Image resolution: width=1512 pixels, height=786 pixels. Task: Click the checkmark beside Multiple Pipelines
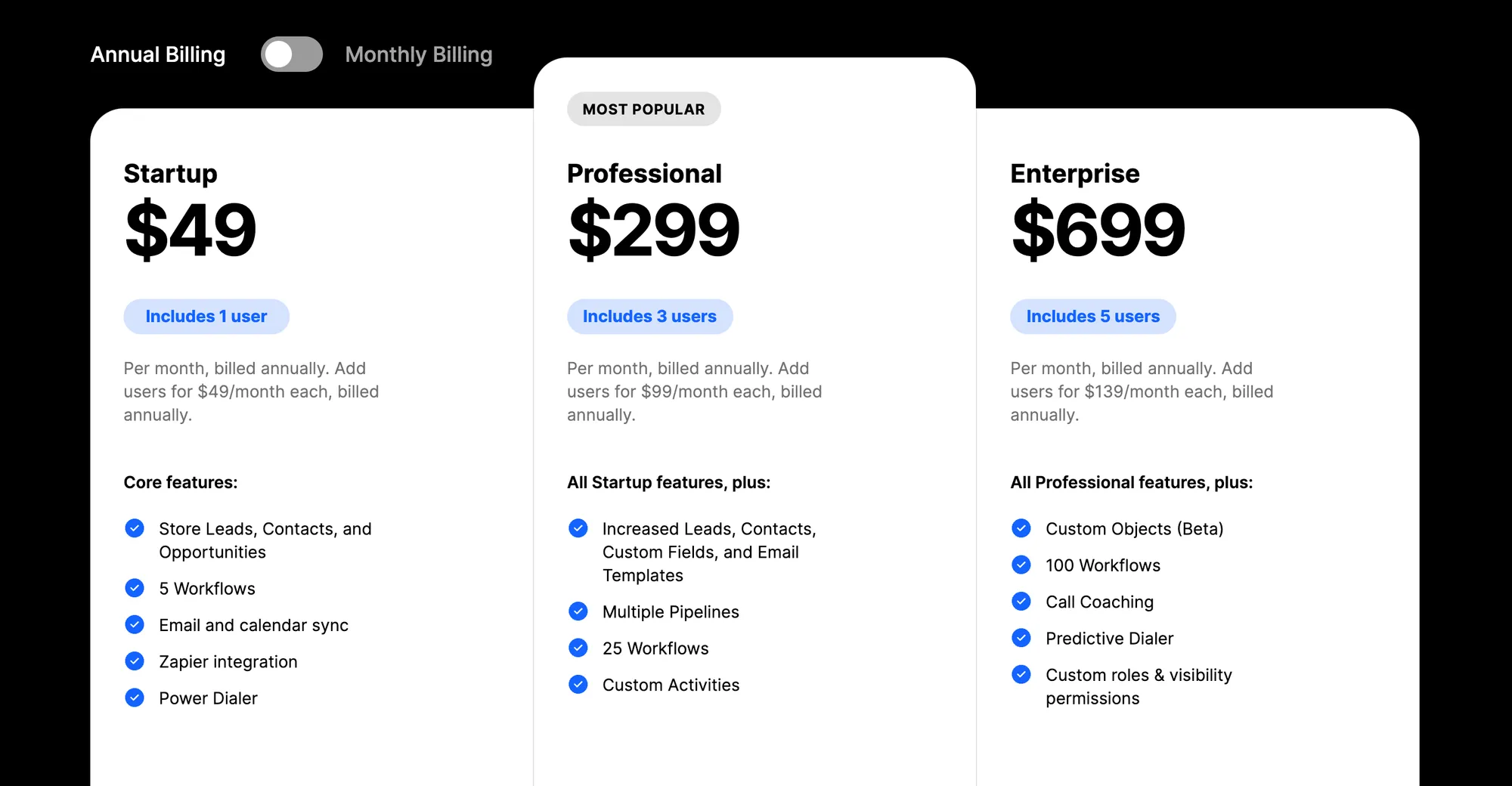click(578, 611)
